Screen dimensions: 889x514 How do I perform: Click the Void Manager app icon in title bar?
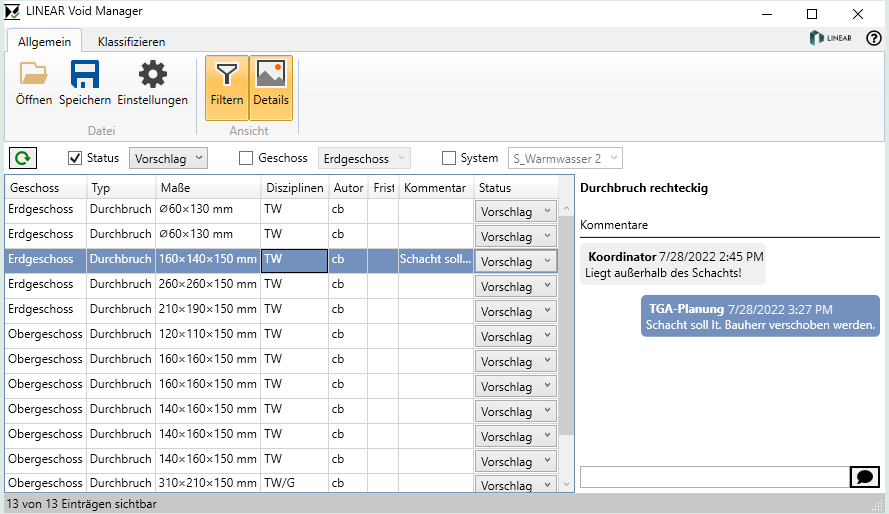[12, 11]
